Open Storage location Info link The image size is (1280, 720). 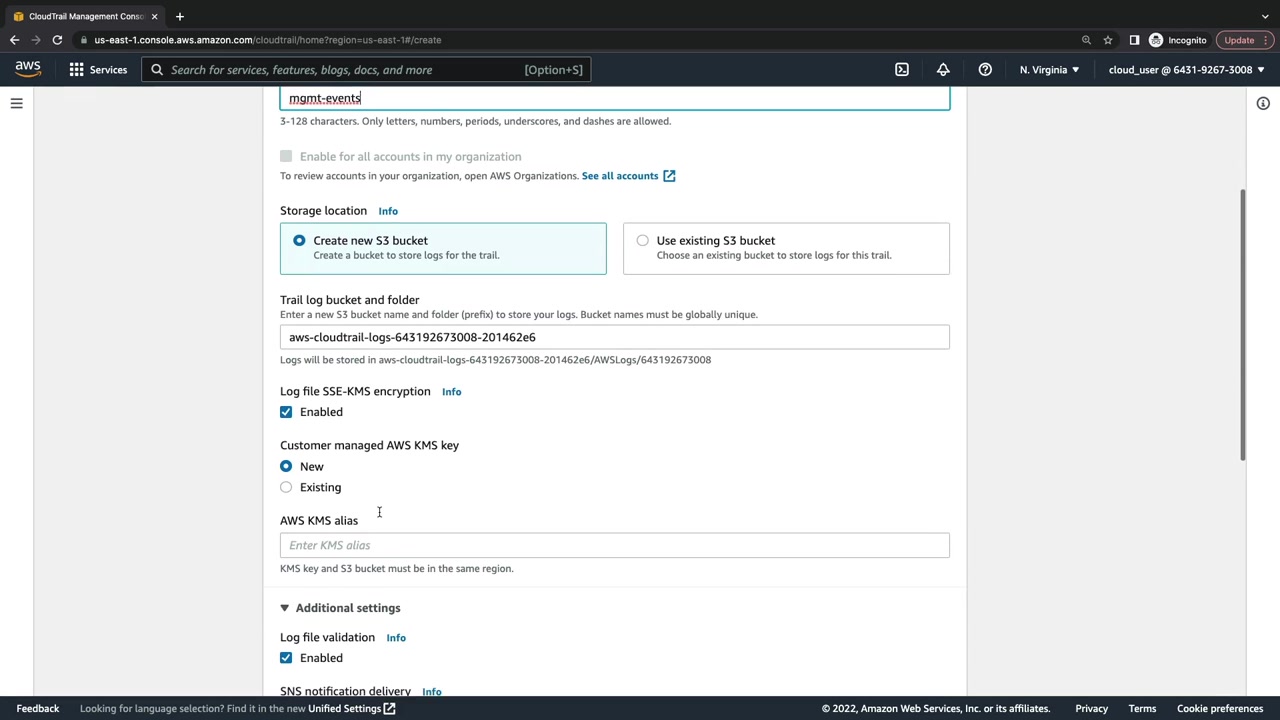click(x=388, y=211)
